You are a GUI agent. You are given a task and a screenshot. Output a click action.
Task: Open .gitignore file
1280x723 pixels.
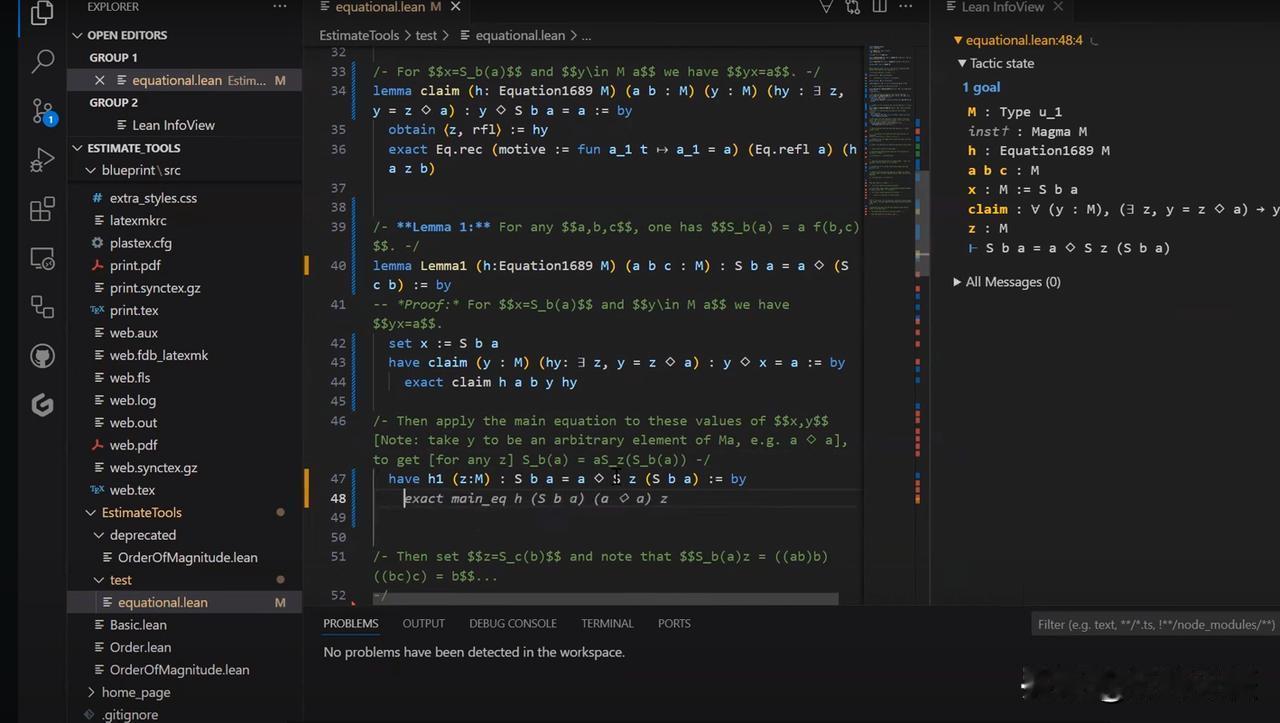(x=130, y=715)
